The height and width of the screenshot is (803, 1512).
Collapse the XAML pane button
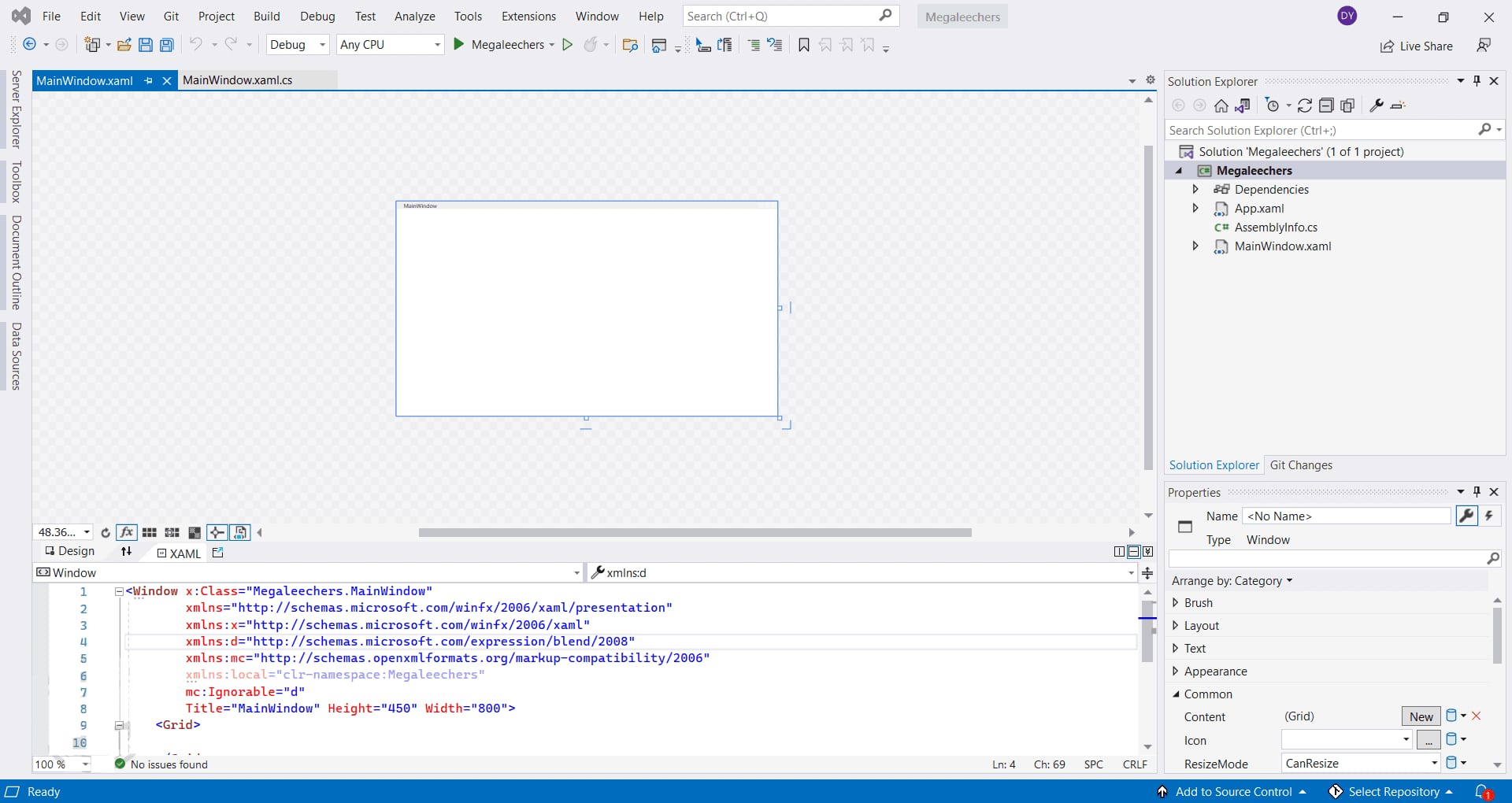[1148, 552]
